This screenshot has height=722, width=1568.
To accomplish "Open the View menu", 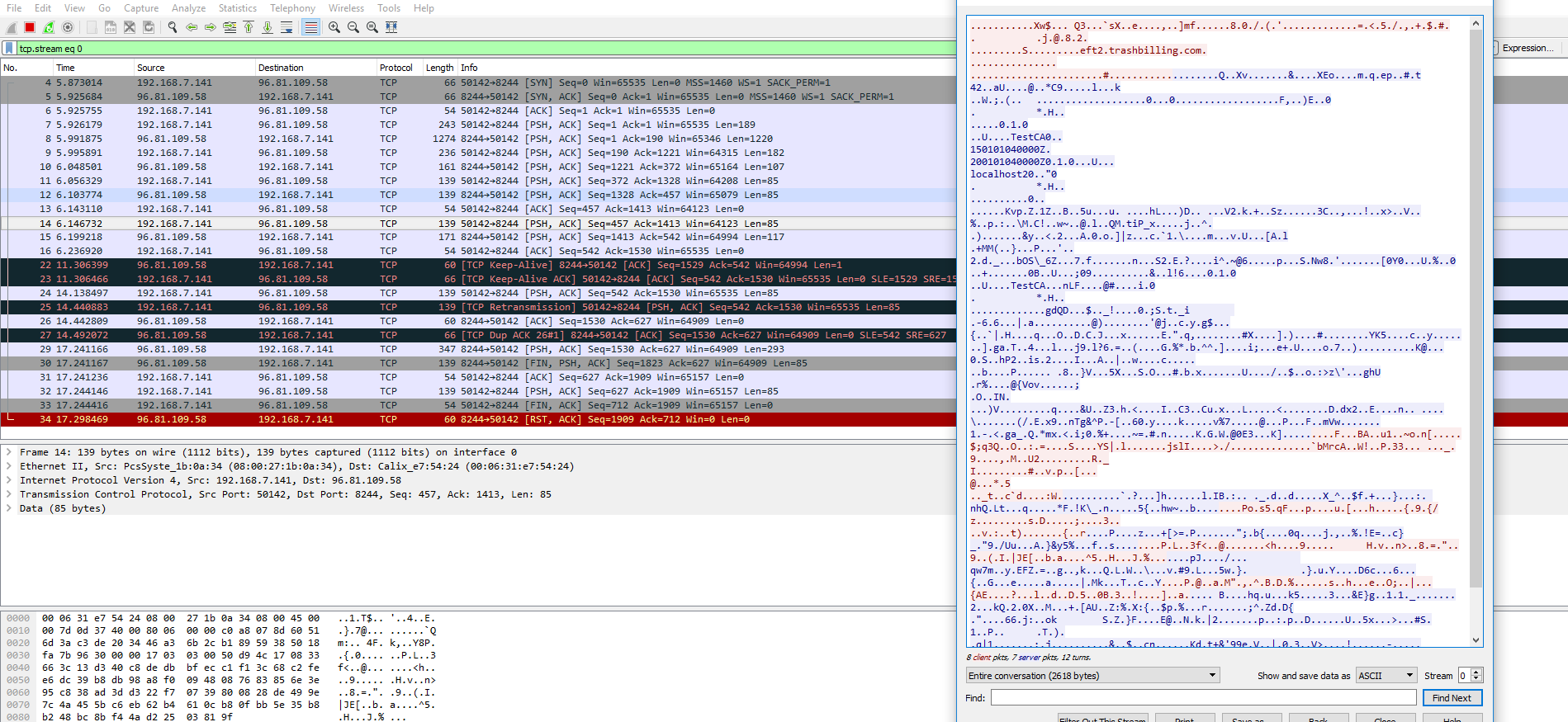I will (x=74, y=8).
